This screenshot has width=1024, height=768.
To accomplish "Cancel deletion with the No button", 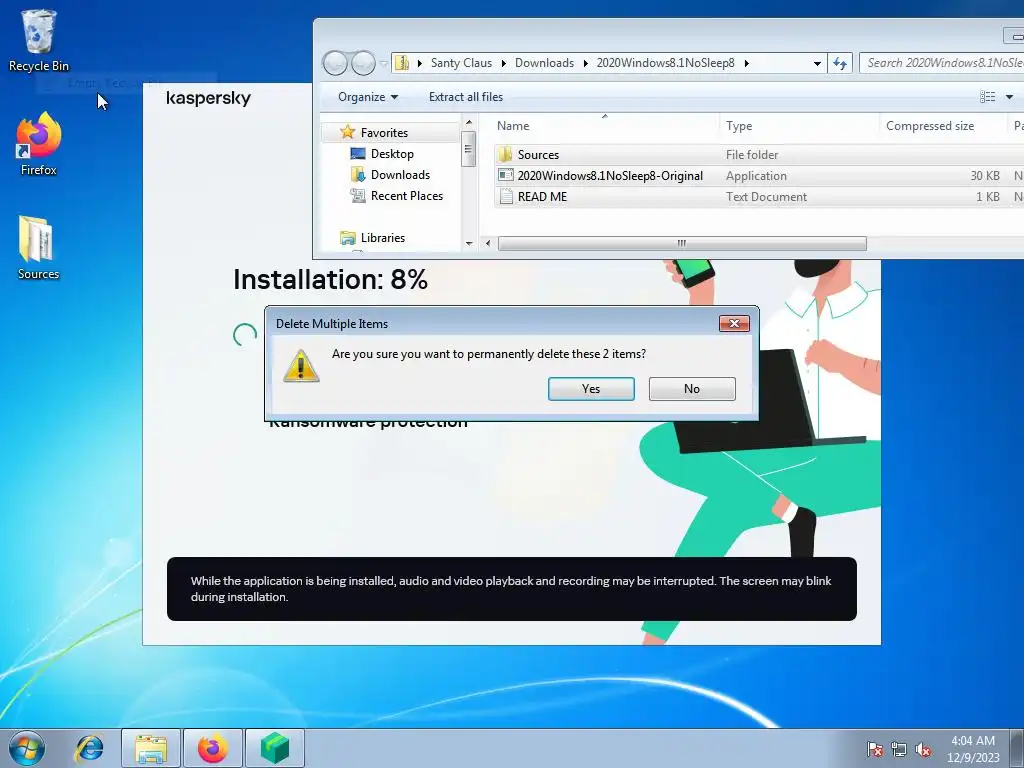I will tap(692, 389).
